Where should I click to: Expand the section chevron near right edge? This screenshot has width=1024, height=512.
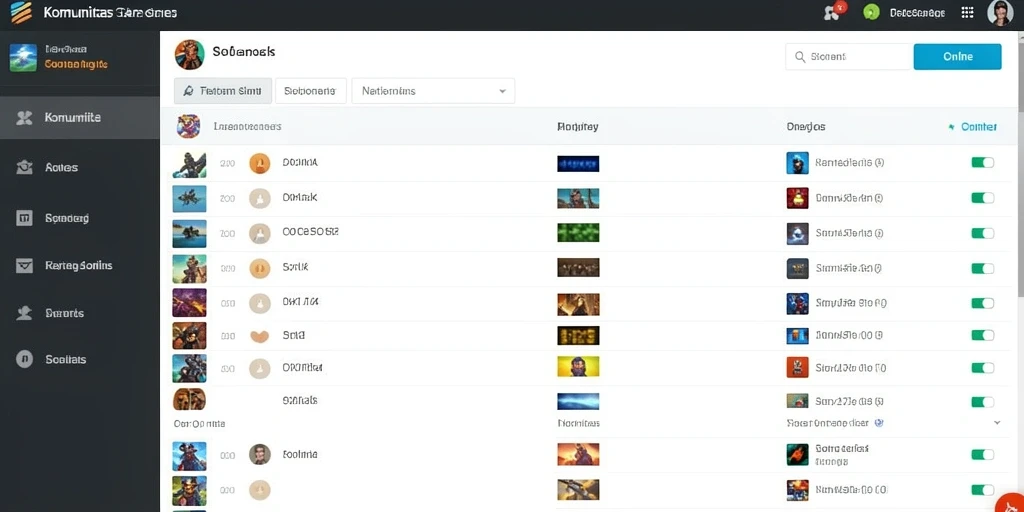click(997, 423)
